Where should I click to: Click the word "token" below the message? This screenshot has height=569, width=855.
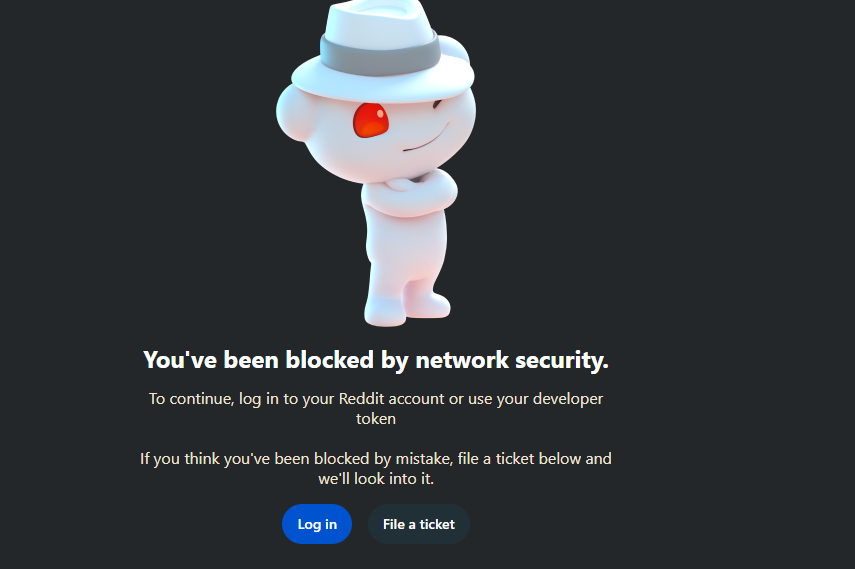[x=376, y=419]
